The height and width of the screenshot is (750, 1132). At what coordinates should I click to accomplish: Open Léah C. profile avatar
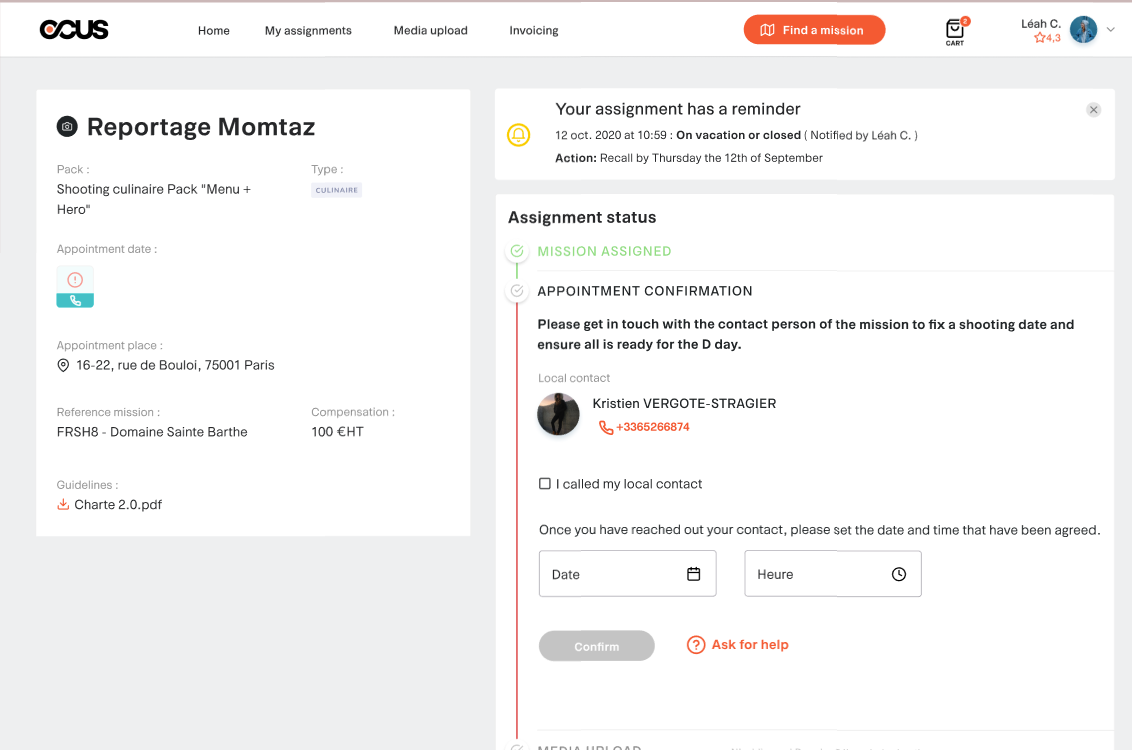point(1084,30)
